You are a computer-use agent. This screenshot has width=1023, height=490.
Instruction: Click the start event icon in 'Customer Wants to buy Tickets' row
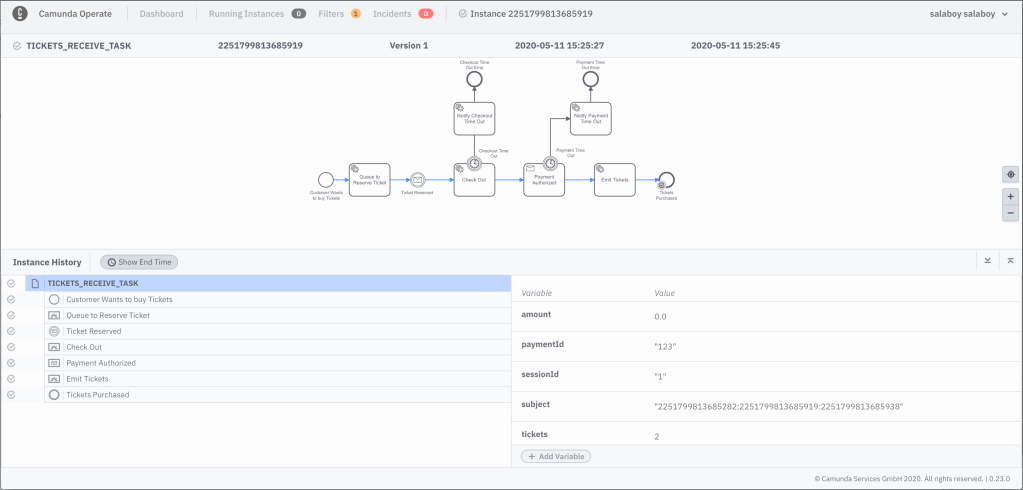click(x=54, y=299)
